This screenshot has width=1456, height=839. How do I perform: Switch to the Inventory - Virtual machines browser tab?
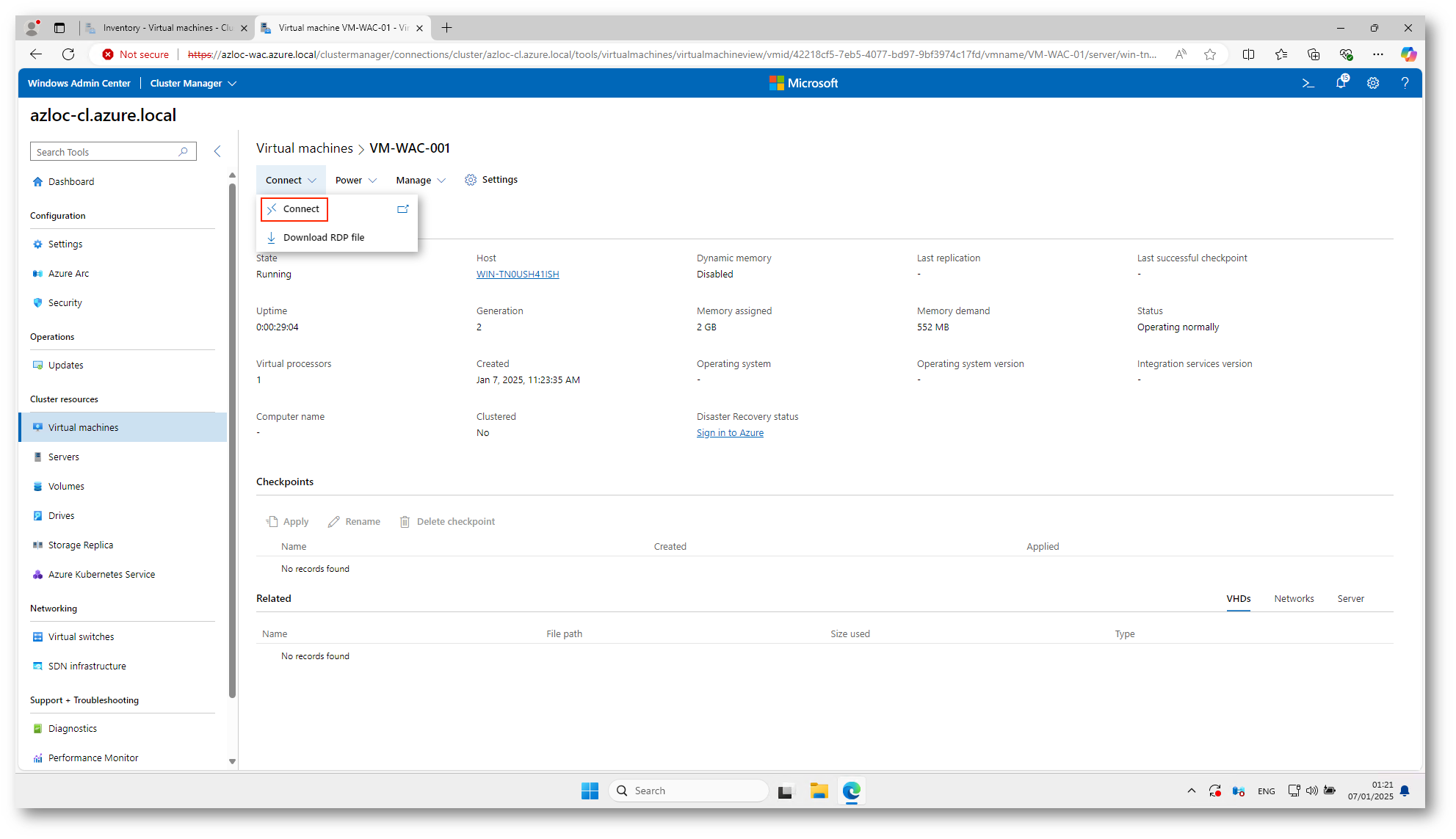(167, 28)
